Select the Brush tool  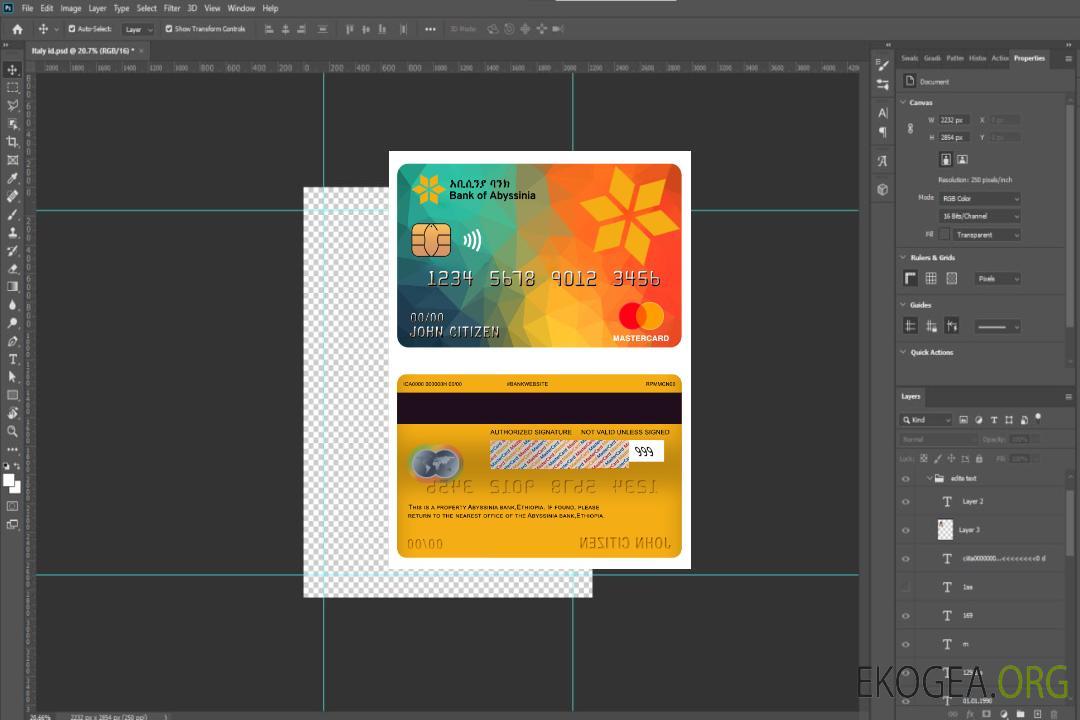tap(12, 214)
